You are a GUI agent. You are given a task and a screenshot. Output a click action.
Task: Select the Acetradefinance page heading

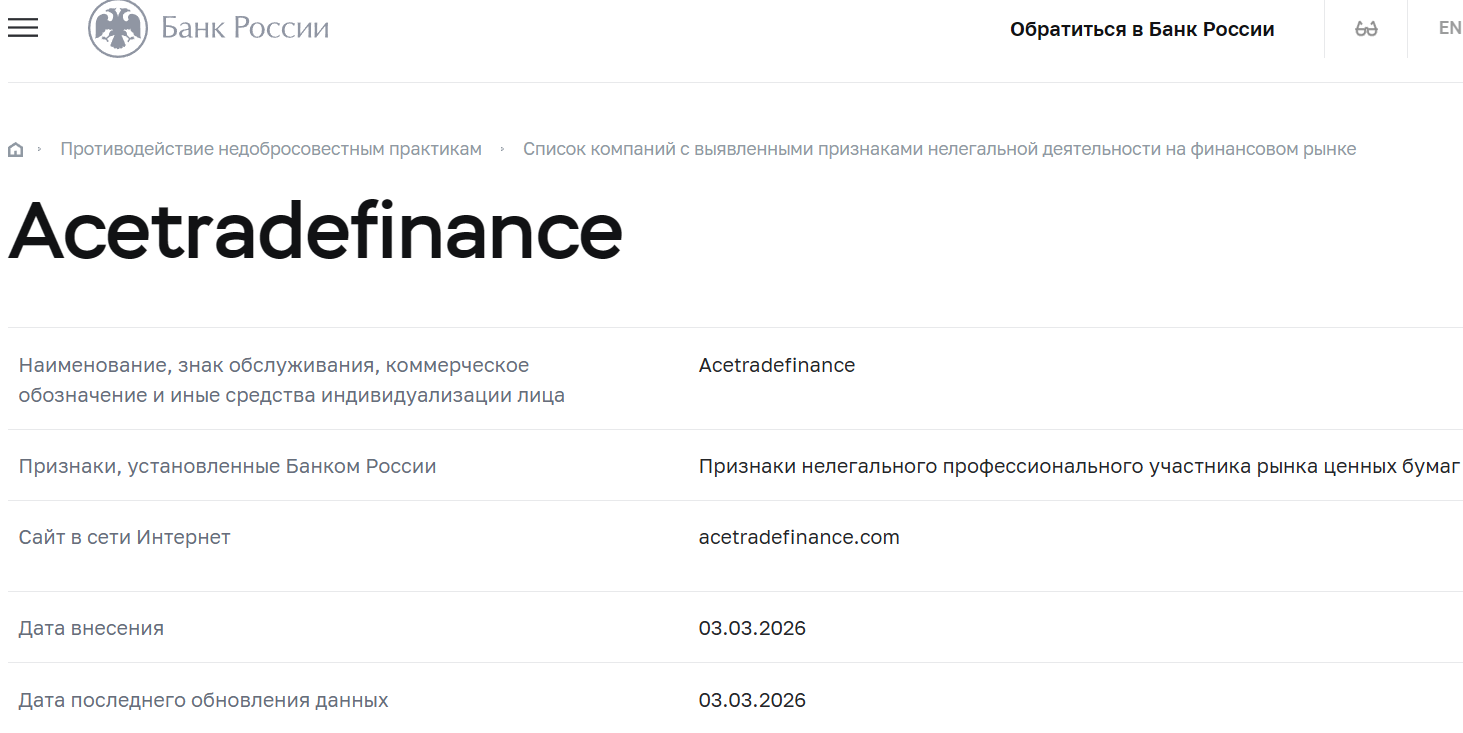(313, 233)
